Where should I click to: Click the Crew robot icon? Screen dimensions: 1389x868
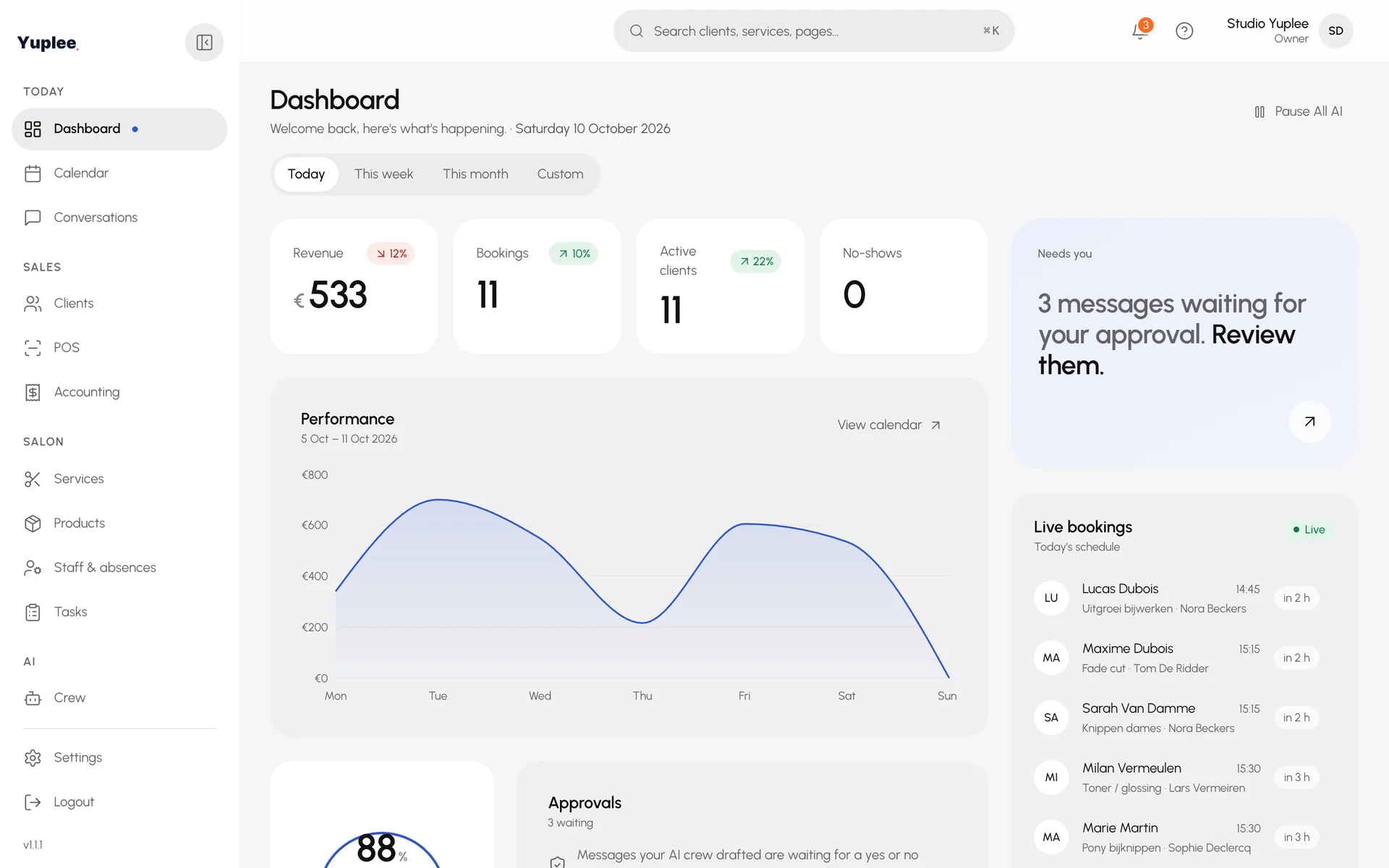33,698
